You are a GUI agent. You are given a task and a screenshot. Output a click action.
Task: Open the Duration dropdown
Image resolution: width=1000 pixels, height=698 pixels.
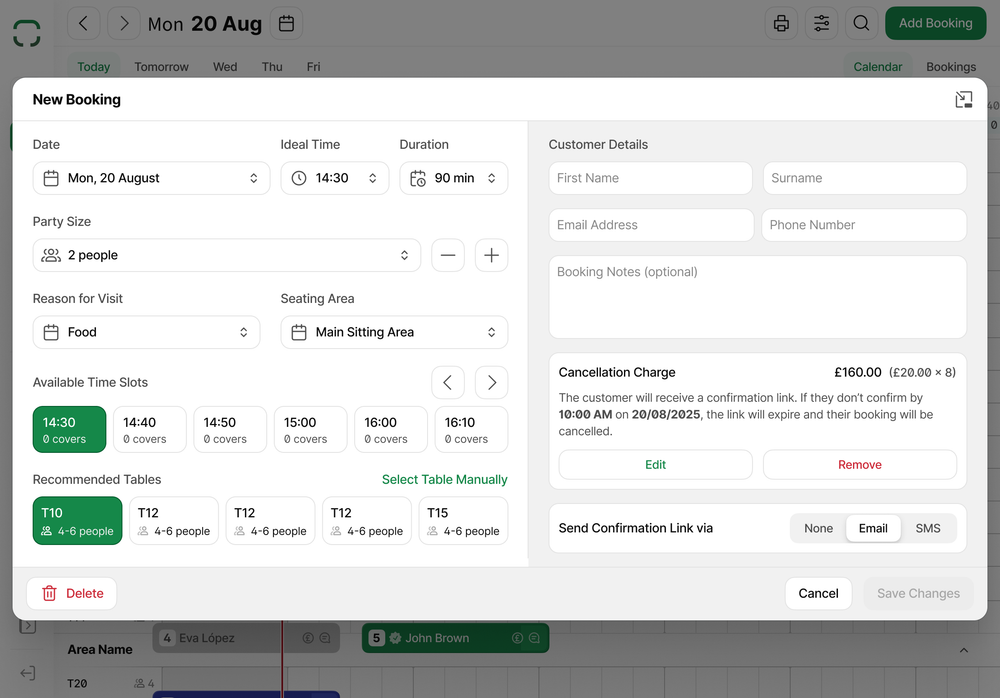tap(454, 178)
